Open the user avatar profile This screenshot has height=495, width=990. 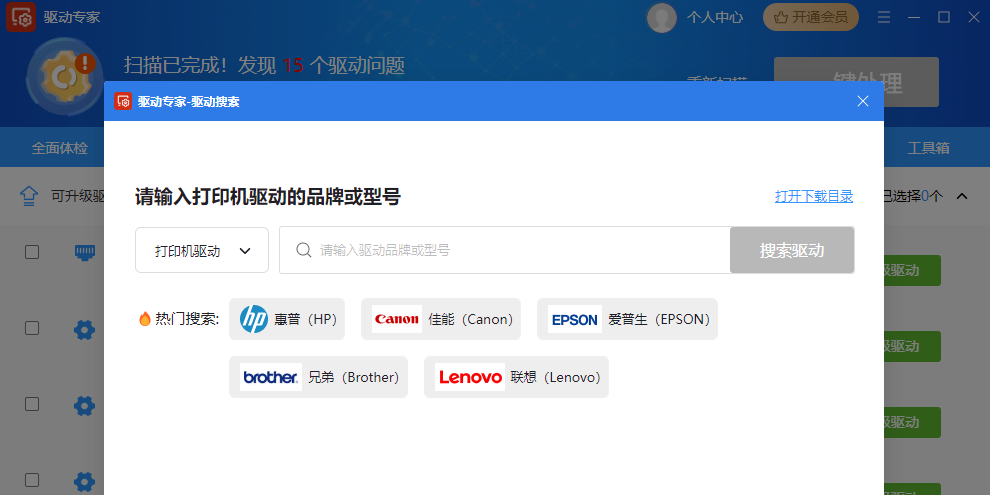pyautogui.click(x=661, y=17)
